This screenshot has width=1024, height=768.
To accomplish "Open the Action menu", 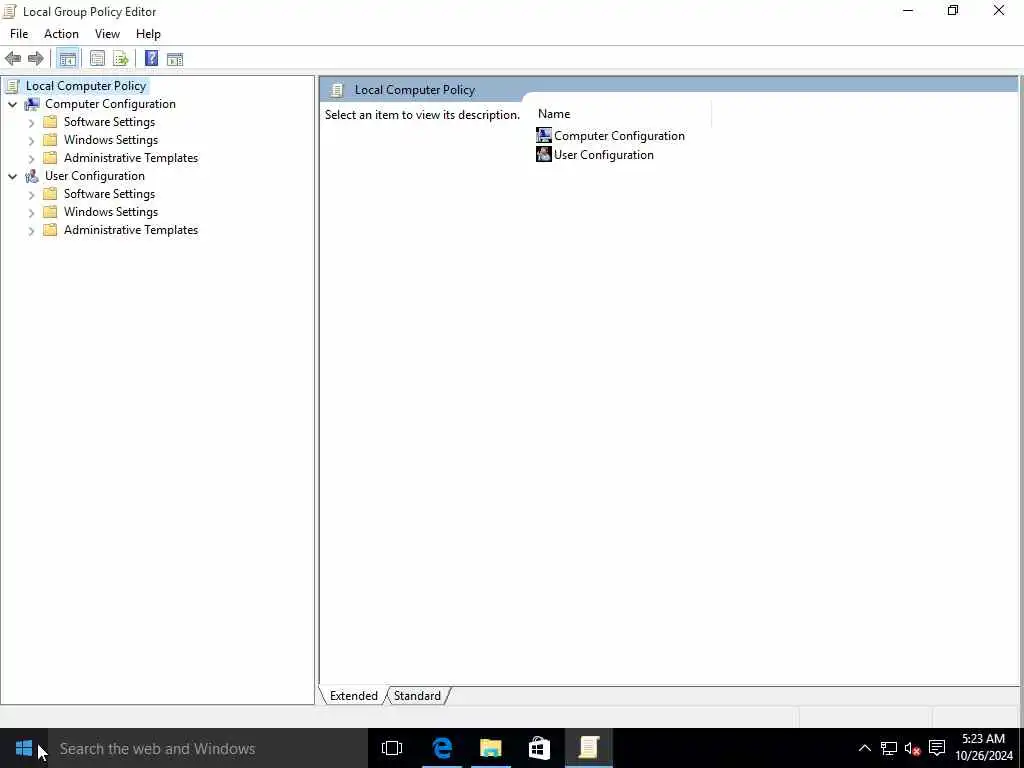I will (x=61, y=34).
